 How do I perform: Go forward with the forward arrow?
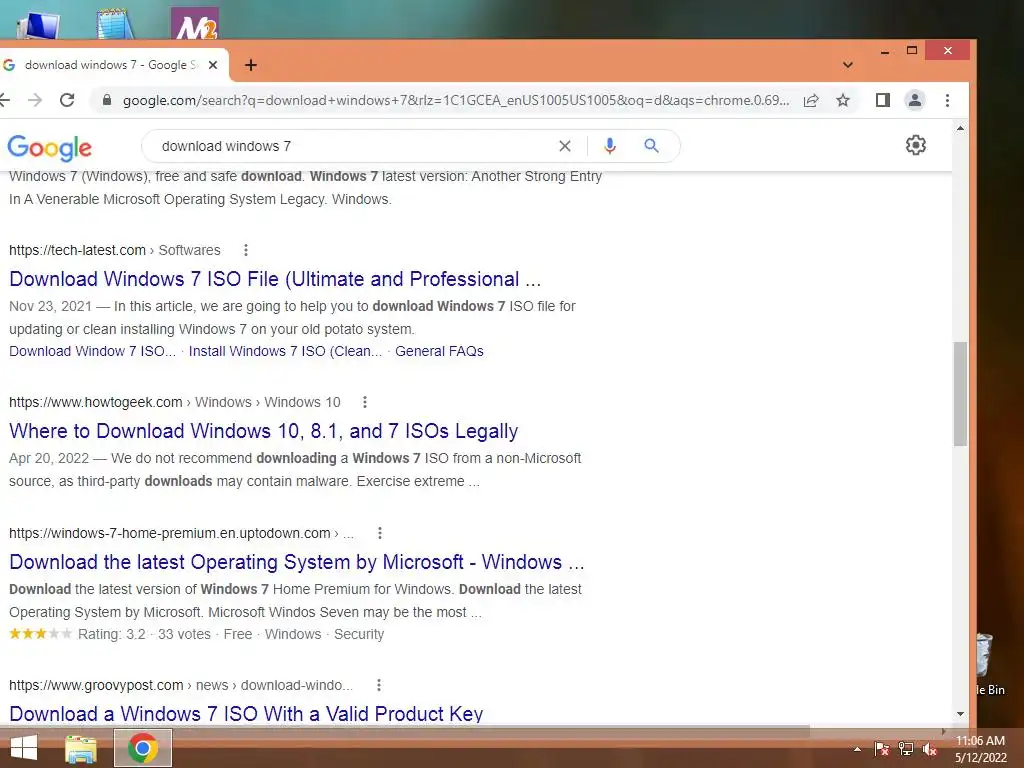(x=35, y=100)
